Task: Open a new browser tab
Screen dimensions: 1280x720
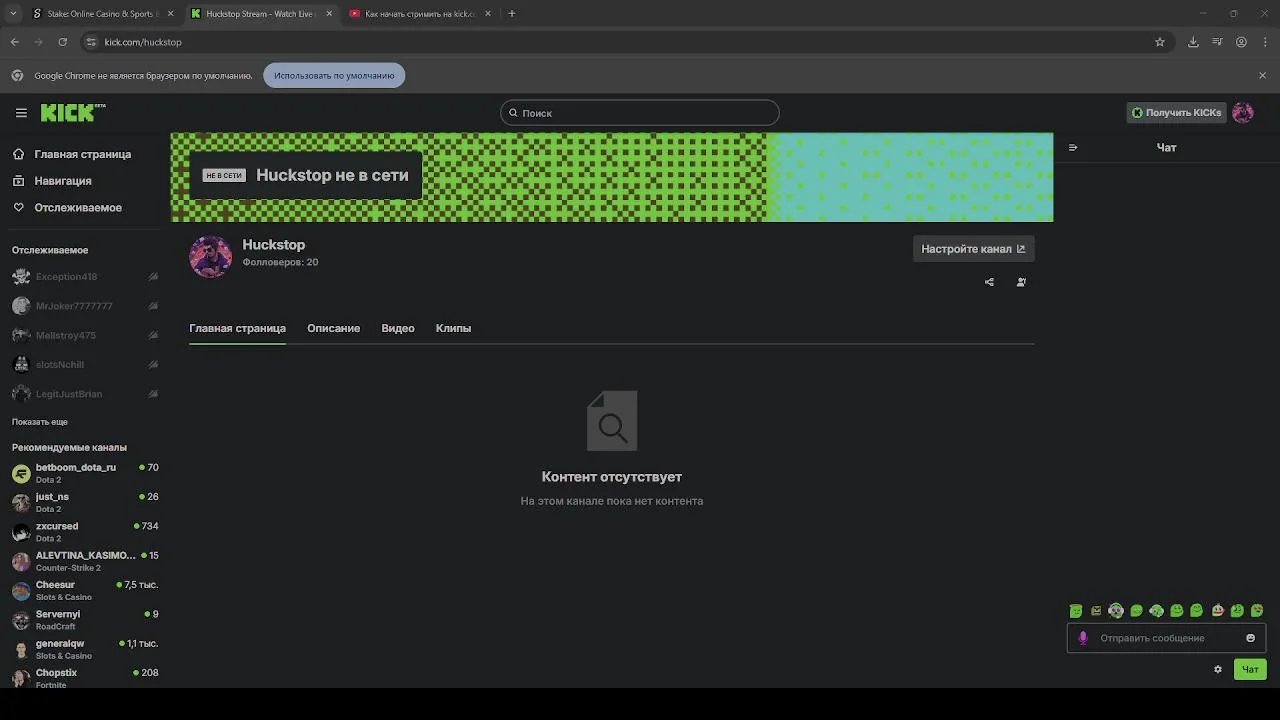Action: coord(512,14)
